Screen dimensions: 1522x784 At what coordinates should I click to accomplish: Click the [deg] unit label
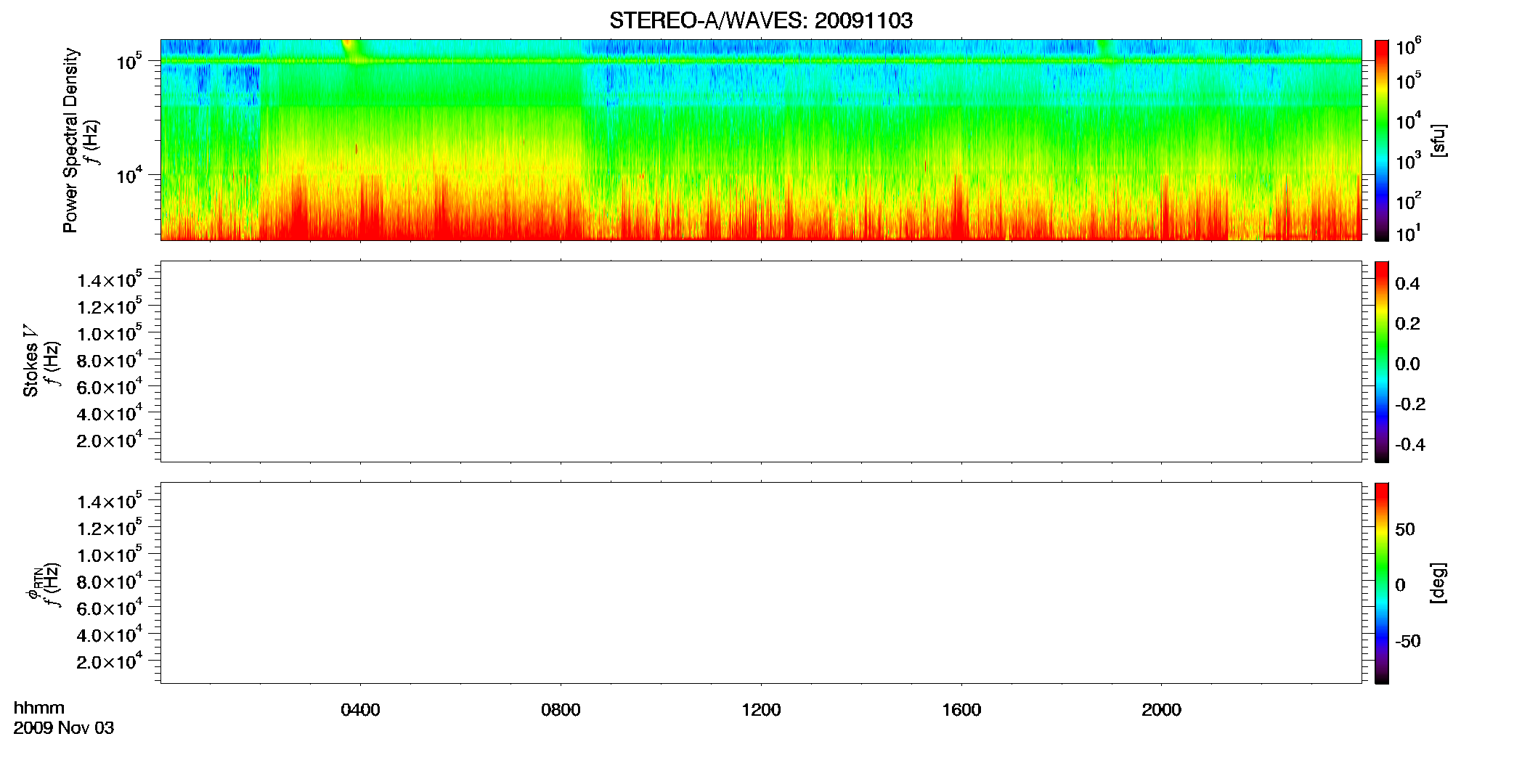(x=1438, y=583)
